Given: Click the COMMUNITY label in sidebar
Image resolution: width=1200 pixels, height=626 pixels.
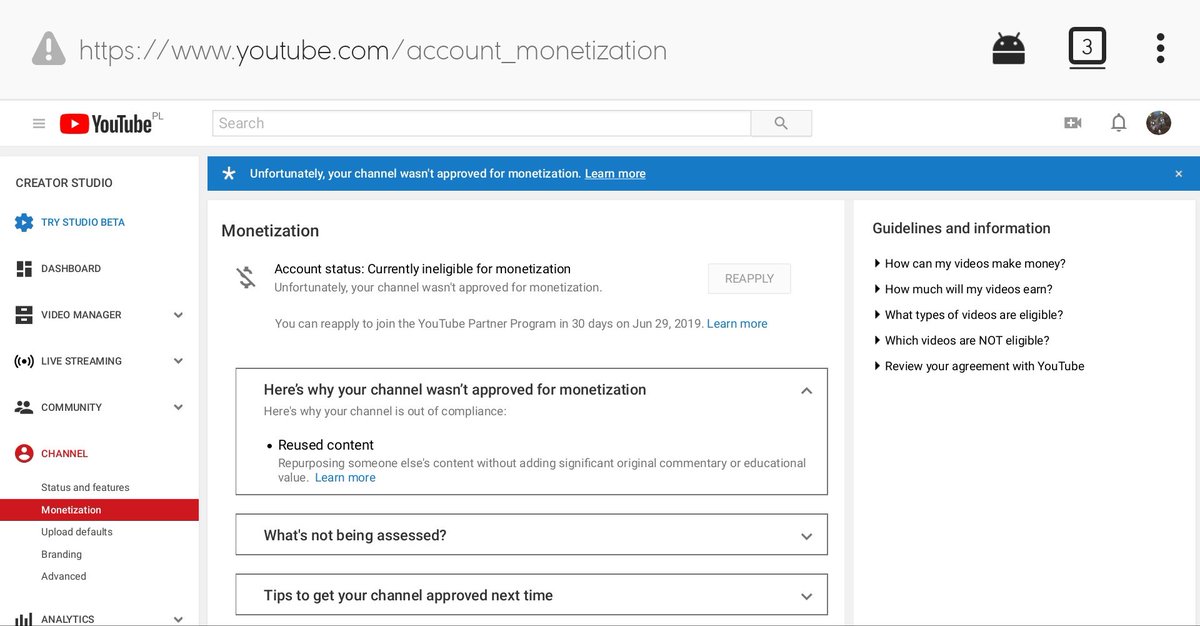Looking at the screenshot, I should pos(71,407).
